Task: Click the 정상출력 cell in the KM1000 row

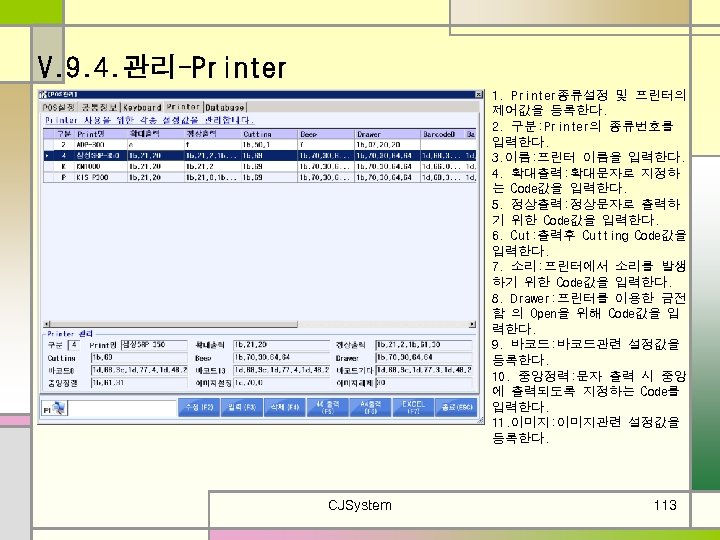Action: pos(213,166)
